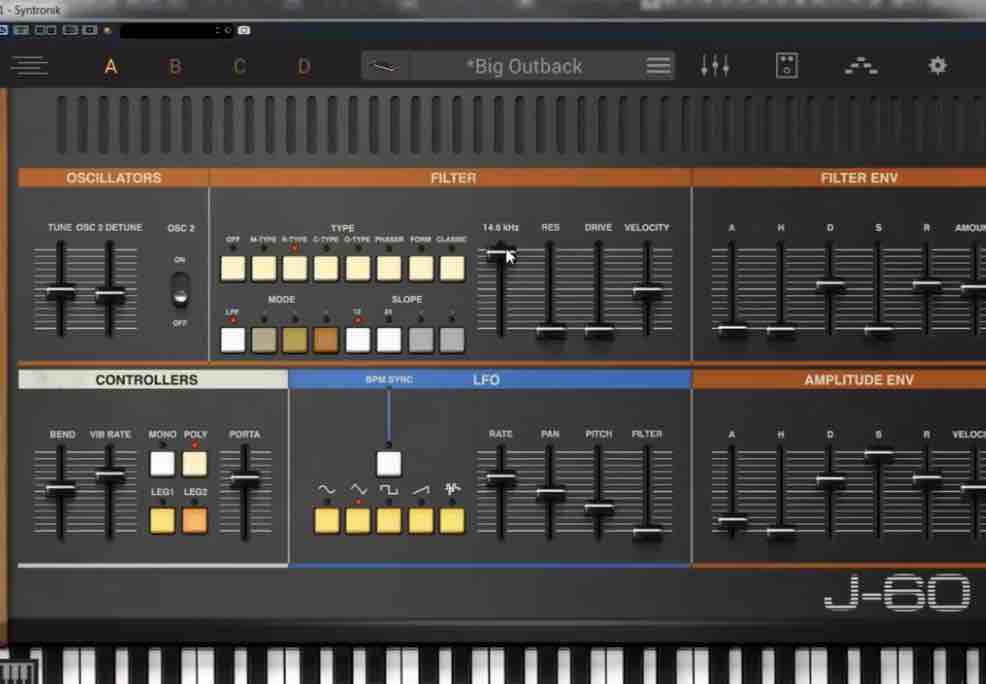Enable LEG2 legato button
986x684 pixels.
[194, 521]
